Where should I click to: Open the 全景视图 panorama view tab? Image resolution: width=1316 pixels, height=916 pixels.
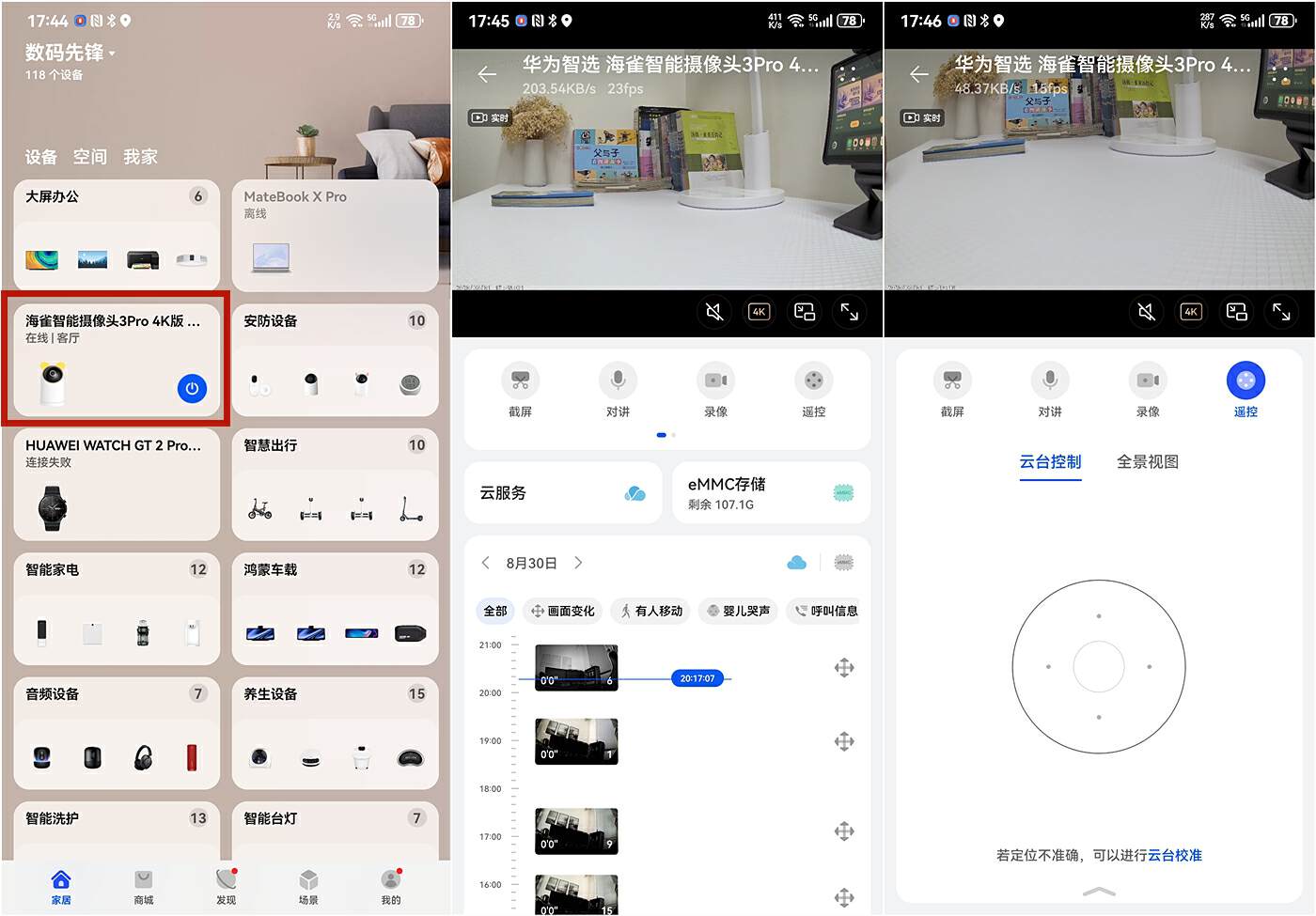pyautogui.click(x=1147, y=461)
